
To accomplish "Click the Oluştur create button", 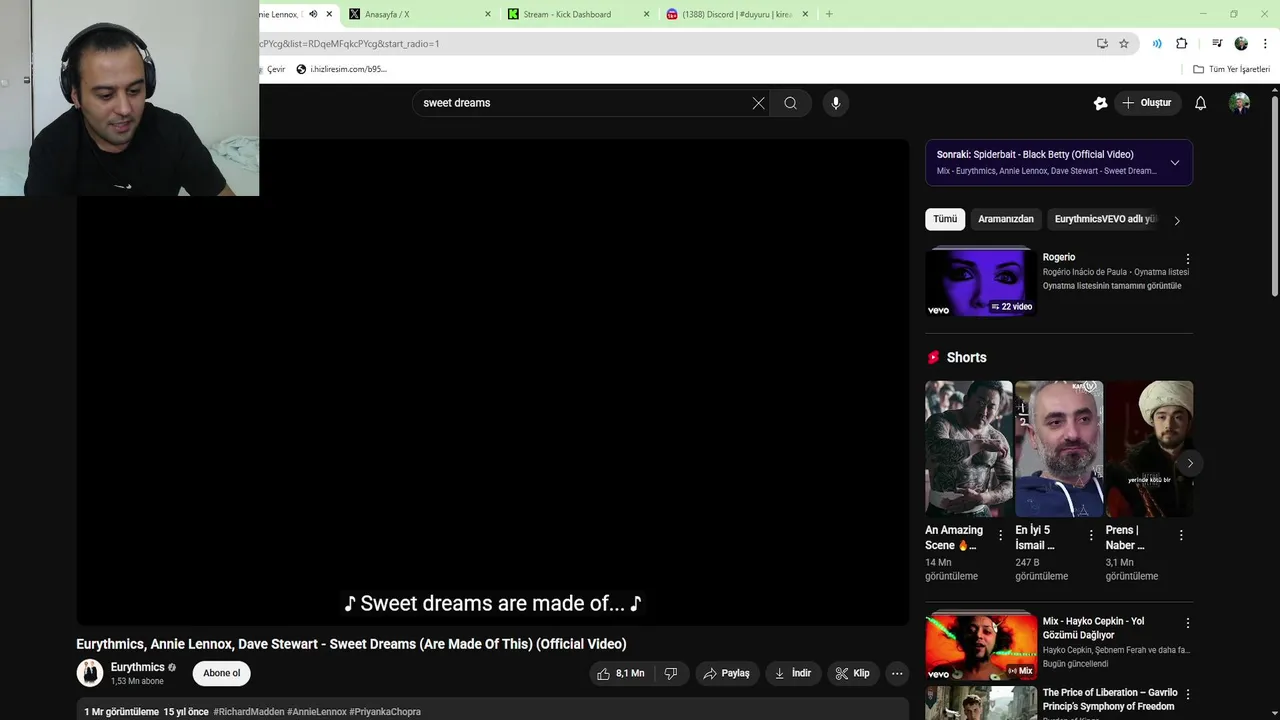I will 1147,103.
